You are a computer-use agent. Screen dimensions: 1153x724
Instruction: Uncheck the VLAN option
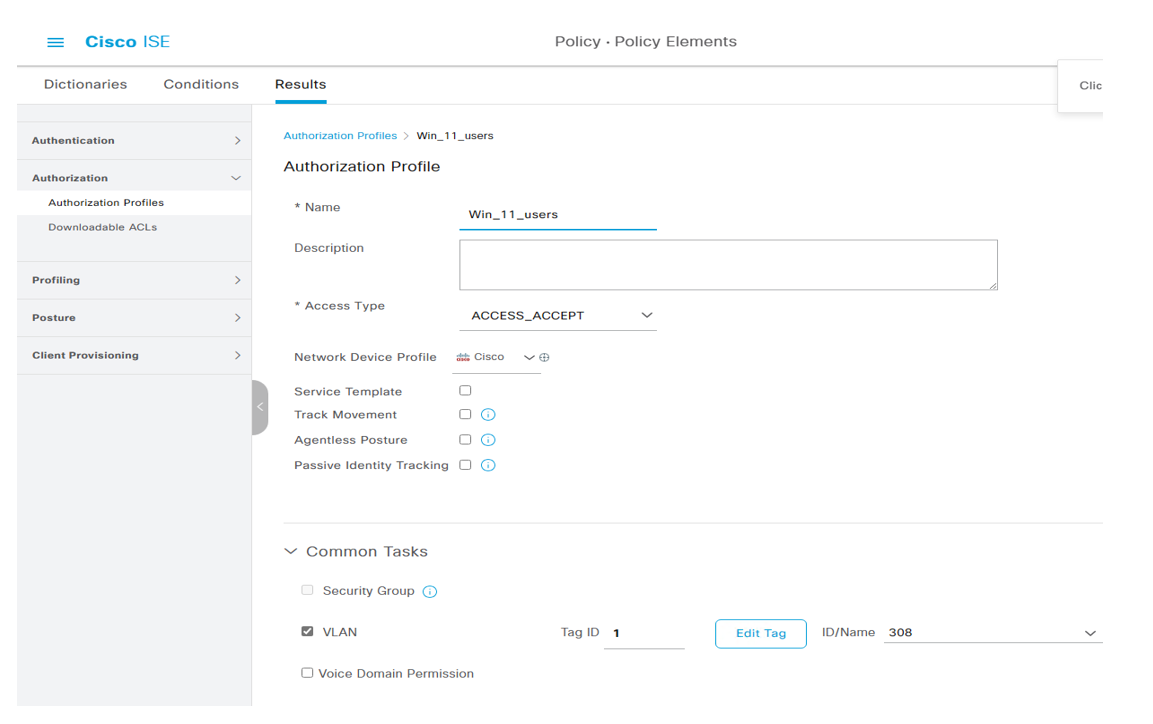coord(307,631)
